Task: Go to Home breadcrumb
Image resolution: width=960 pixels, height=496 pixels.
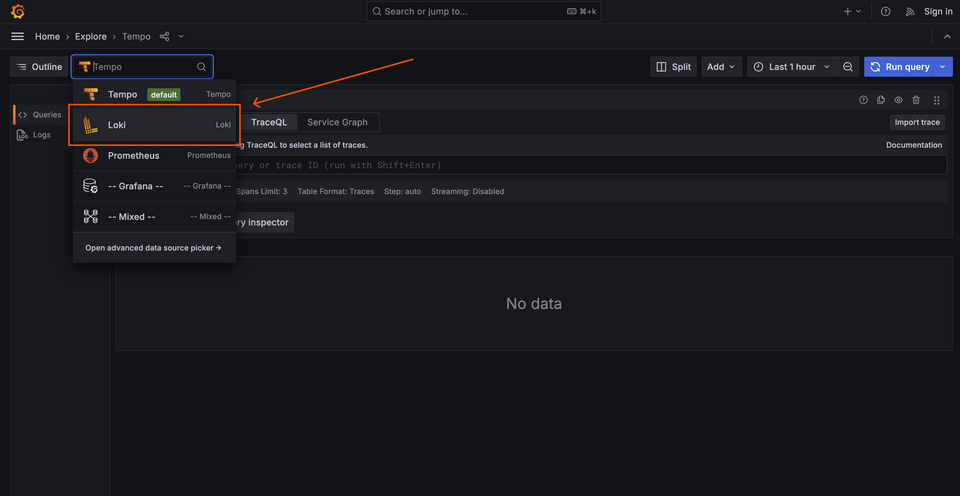Action: [x=47, y=37]
